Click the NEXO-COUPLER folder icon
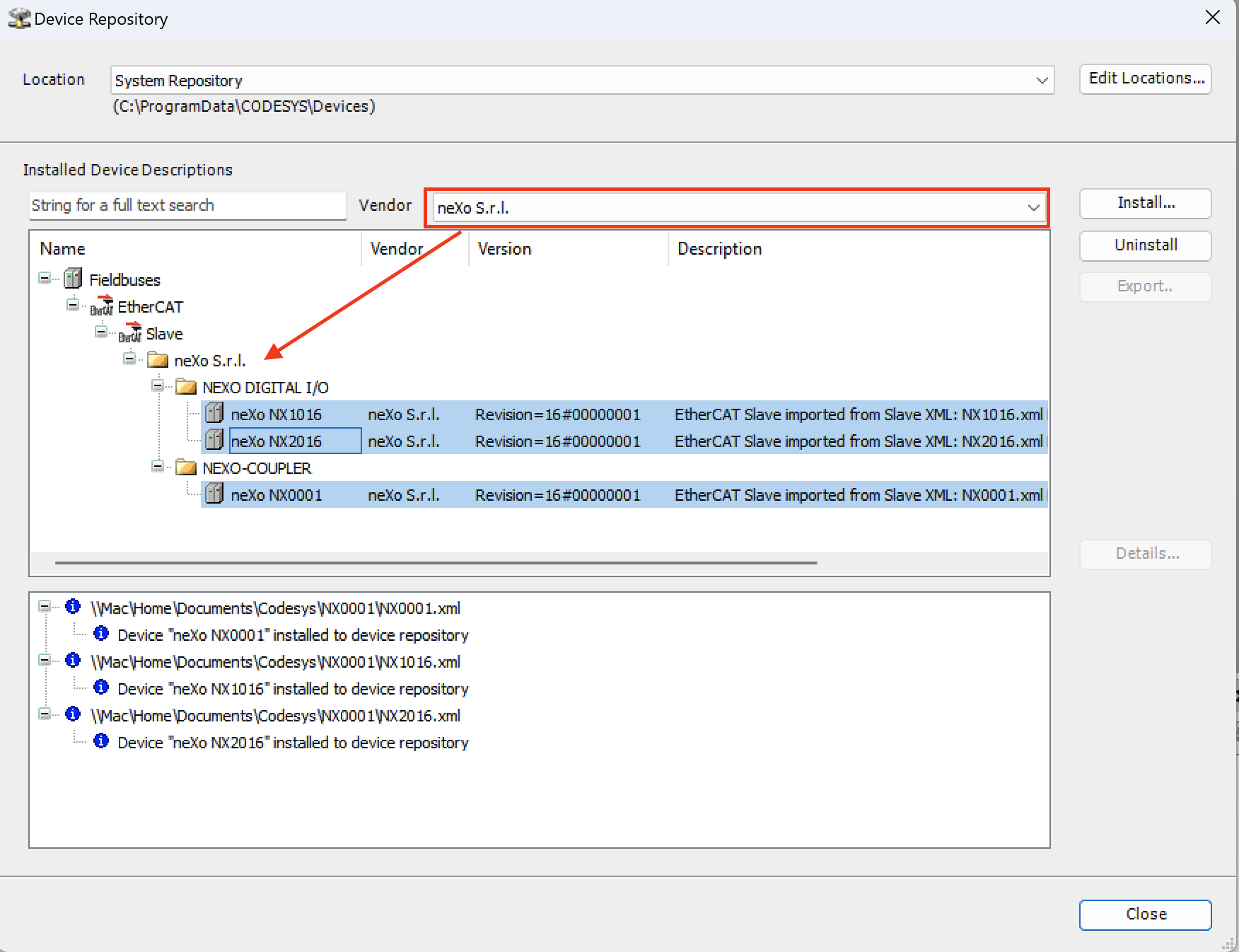The width and height of the screenshot is (1239, 952). tap(186, 468)
